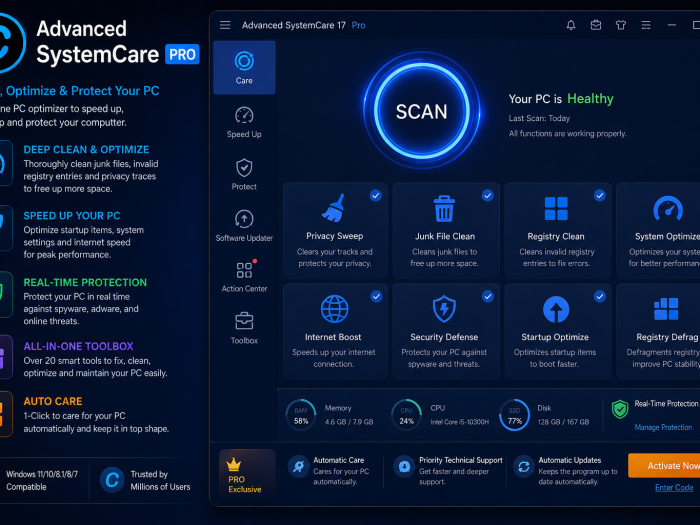Click the Automatic Care rocket icon
The image size is (700, 525).
(x=298, y=467)
